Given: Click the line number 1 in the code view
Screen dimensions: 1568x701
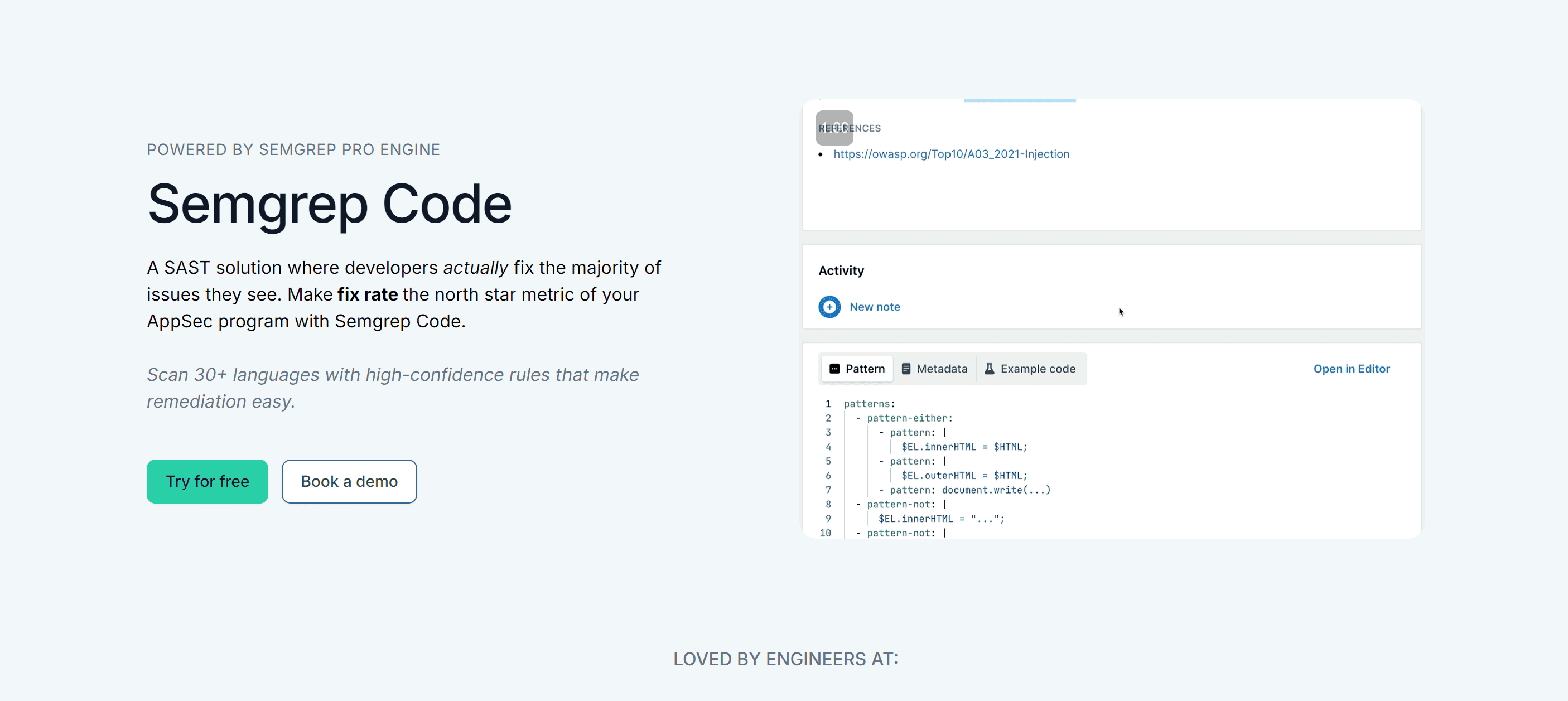Looking at the screenshot, I should pos(828,403).
